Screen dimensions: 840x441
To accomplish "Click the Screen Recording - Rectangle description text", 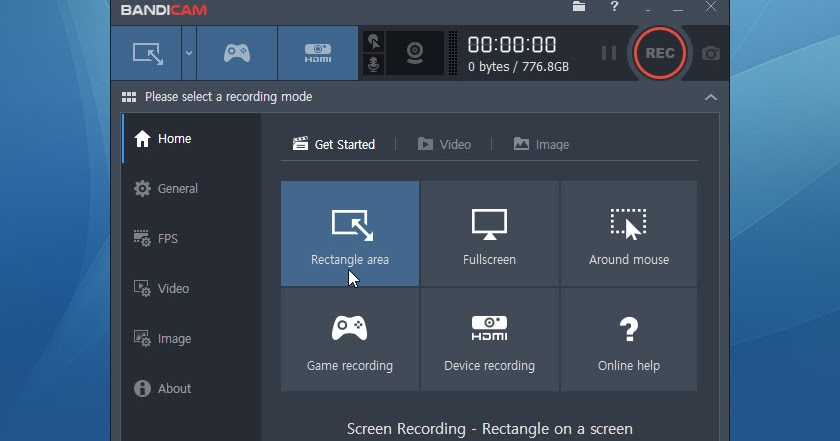I will (489, 429).
